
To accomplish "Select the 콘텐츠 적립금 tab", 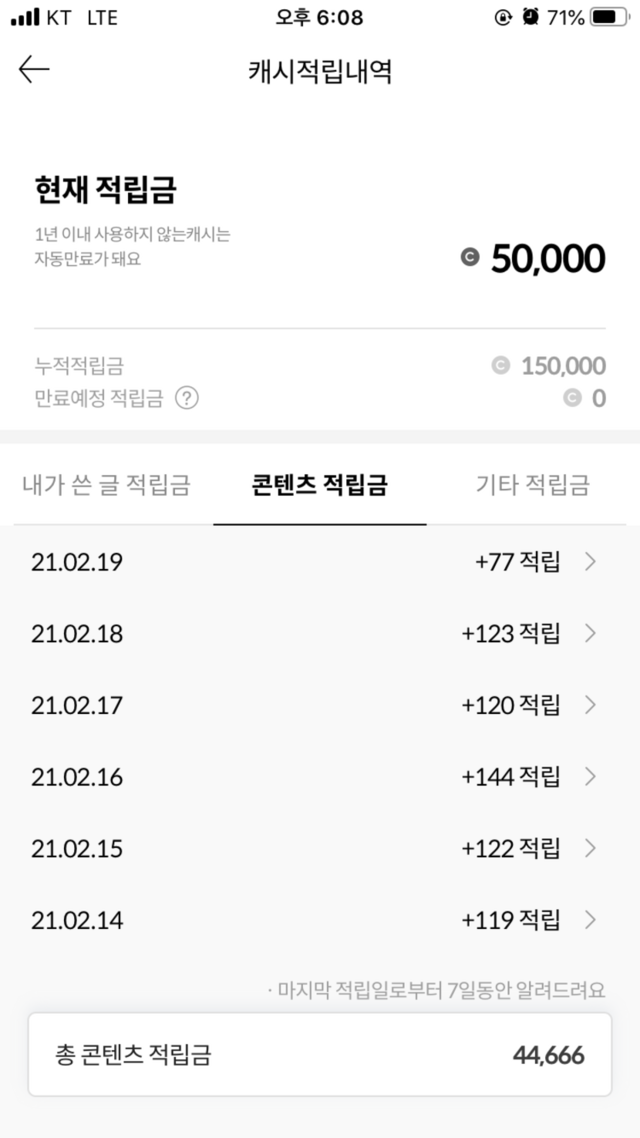I will coord(320,486).
